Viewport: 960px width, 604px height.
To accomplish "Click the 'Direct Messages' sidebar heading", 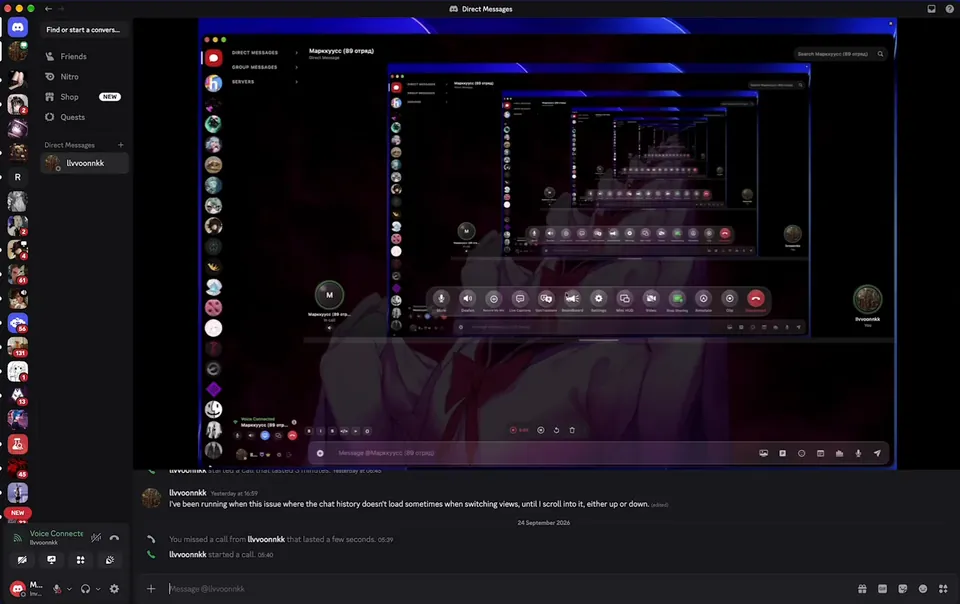I will [69, 145].
